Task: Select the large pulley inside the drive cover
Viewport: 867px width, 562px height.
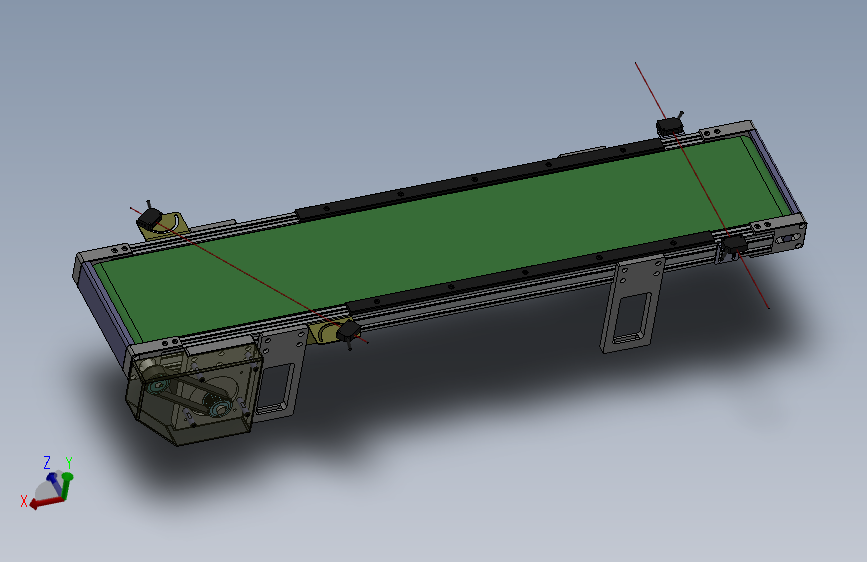Action: tap(220, 408)
